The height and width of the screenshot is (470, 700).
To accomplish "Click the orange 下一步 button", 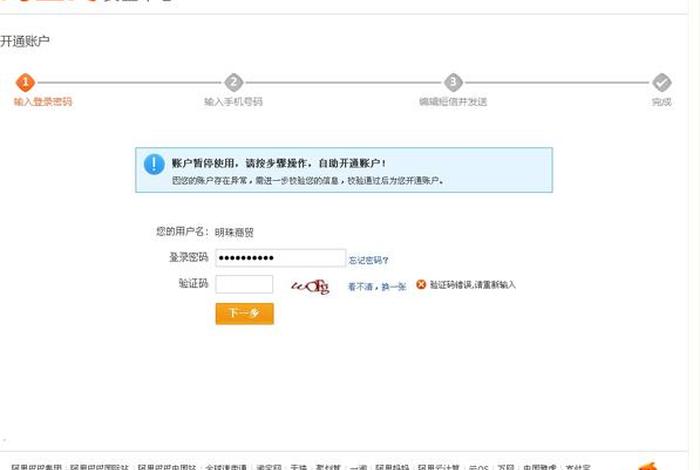I will (244, 313).
